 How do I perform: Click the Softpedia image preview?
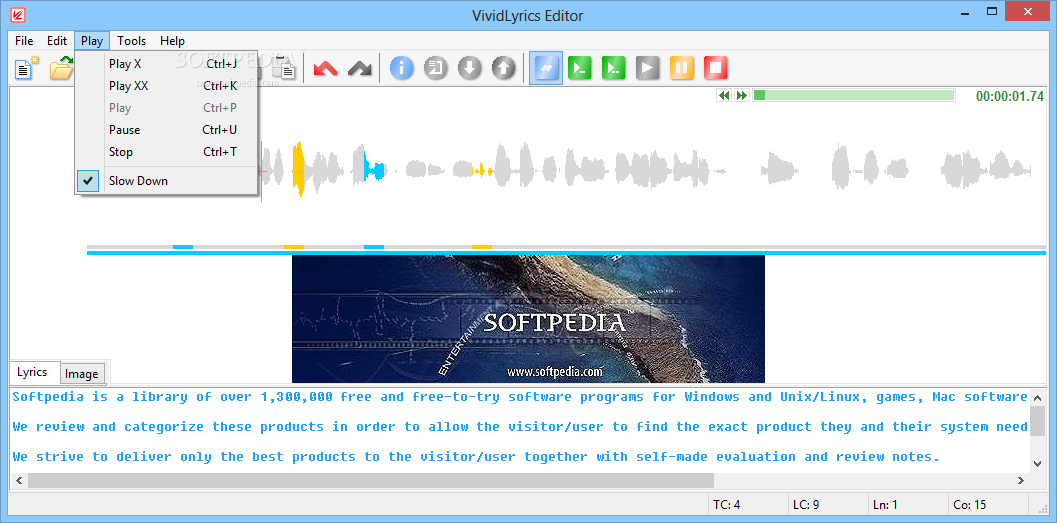coord(528,319)
